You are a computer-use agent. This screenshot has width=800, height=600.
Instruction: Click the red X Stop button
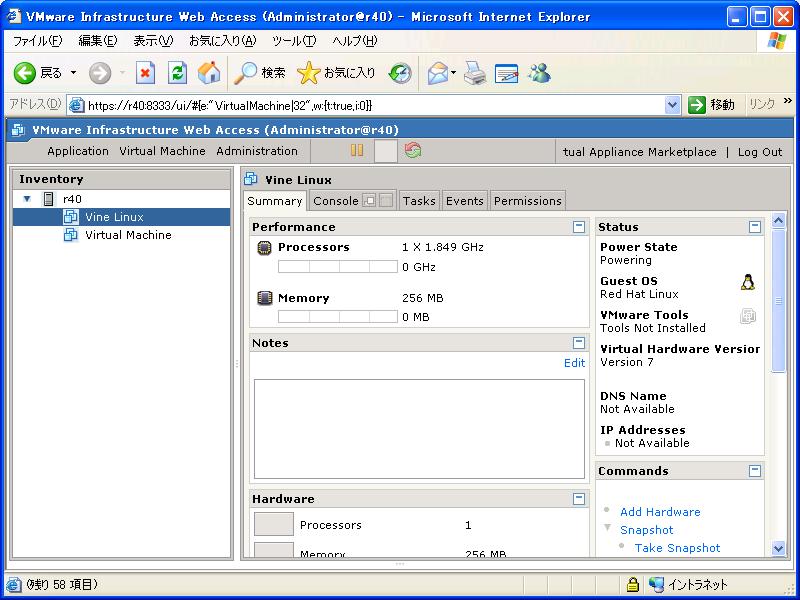(145, 73)
